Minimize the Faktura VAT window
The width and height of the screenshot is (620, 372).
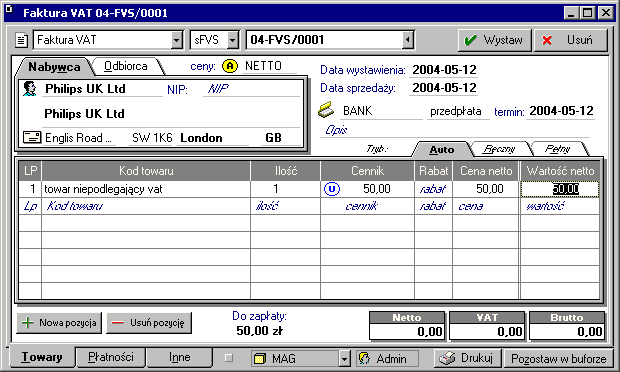(571, 13)
